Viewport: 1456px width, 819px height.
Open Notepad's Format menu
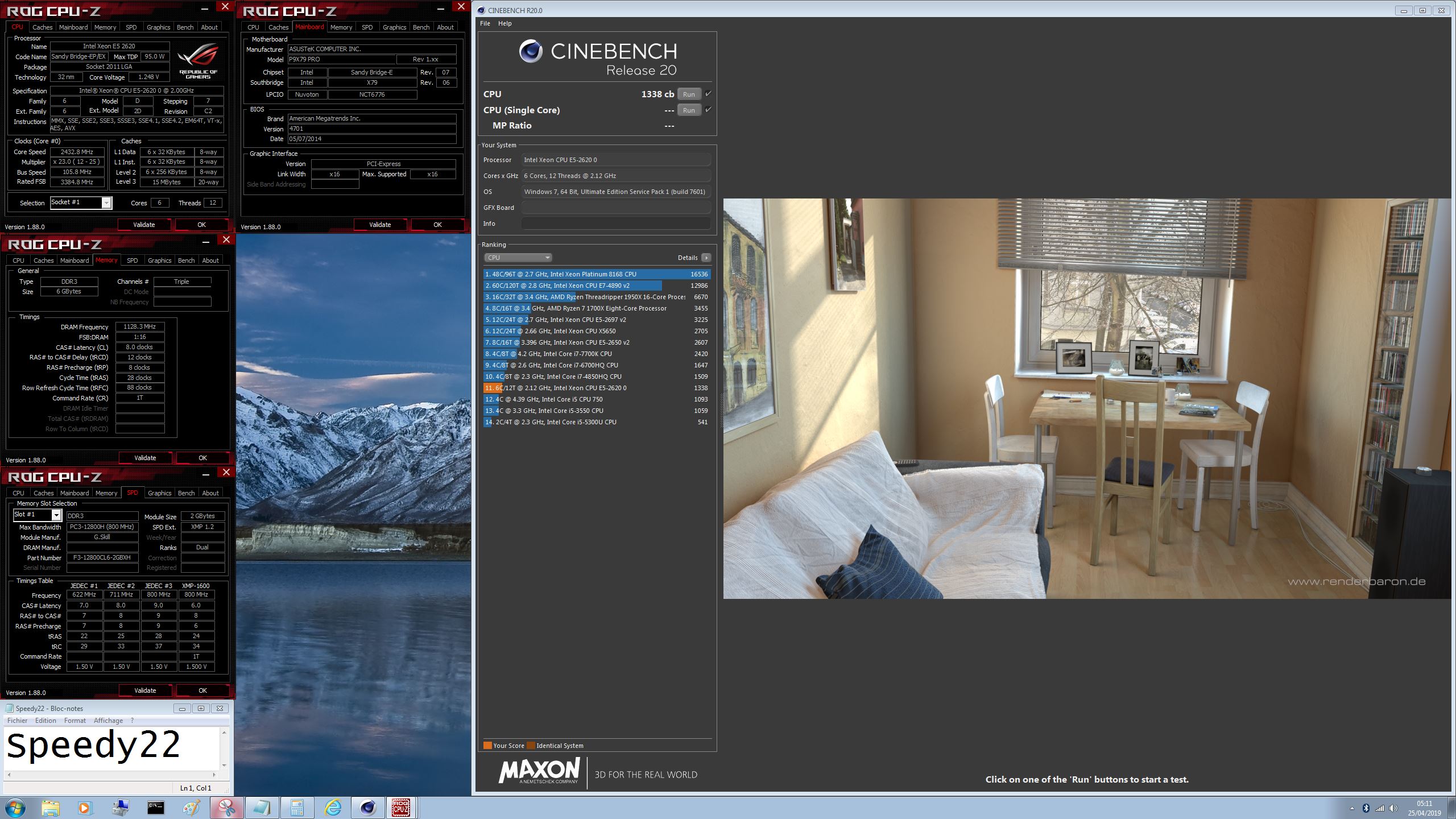click(75, 721)
